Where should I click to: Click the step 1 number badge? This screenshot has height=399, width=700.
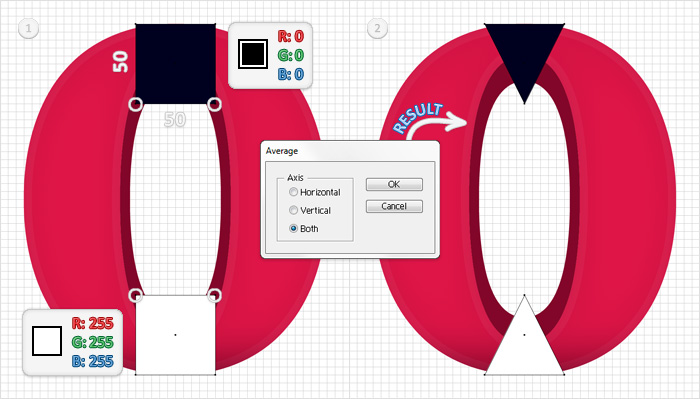pos(29,29)
